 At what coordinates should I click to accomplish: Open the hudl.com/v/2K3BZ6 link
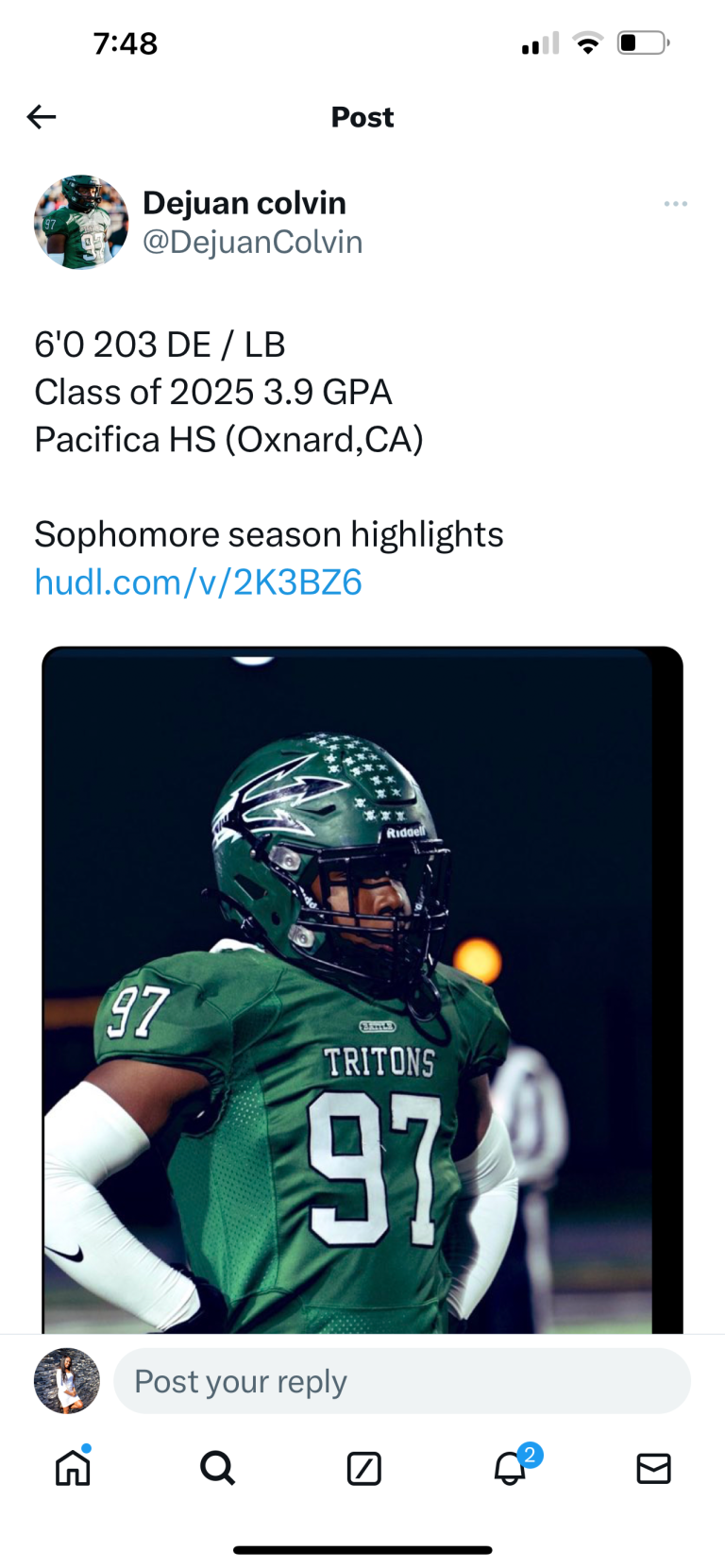tap(198, 582)
